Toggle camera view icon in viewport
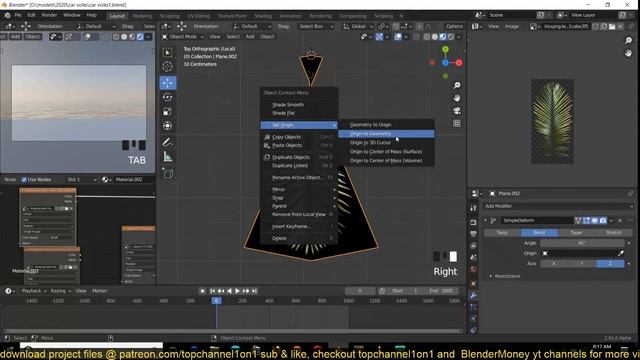The height and width of the screenshot is (360, 640). pos(457,111)
